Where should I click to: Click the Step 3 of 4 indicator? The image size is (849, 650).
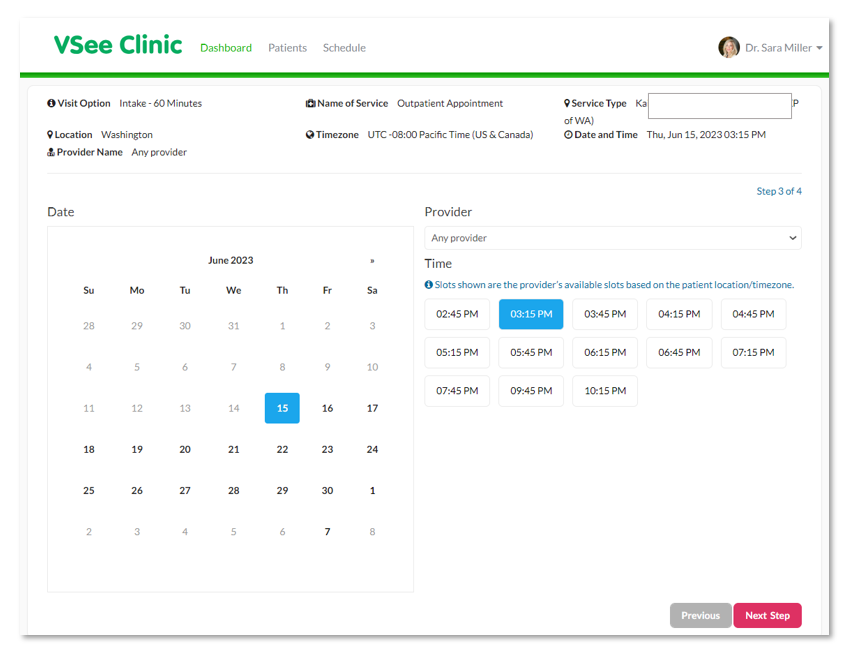(779, 191)
